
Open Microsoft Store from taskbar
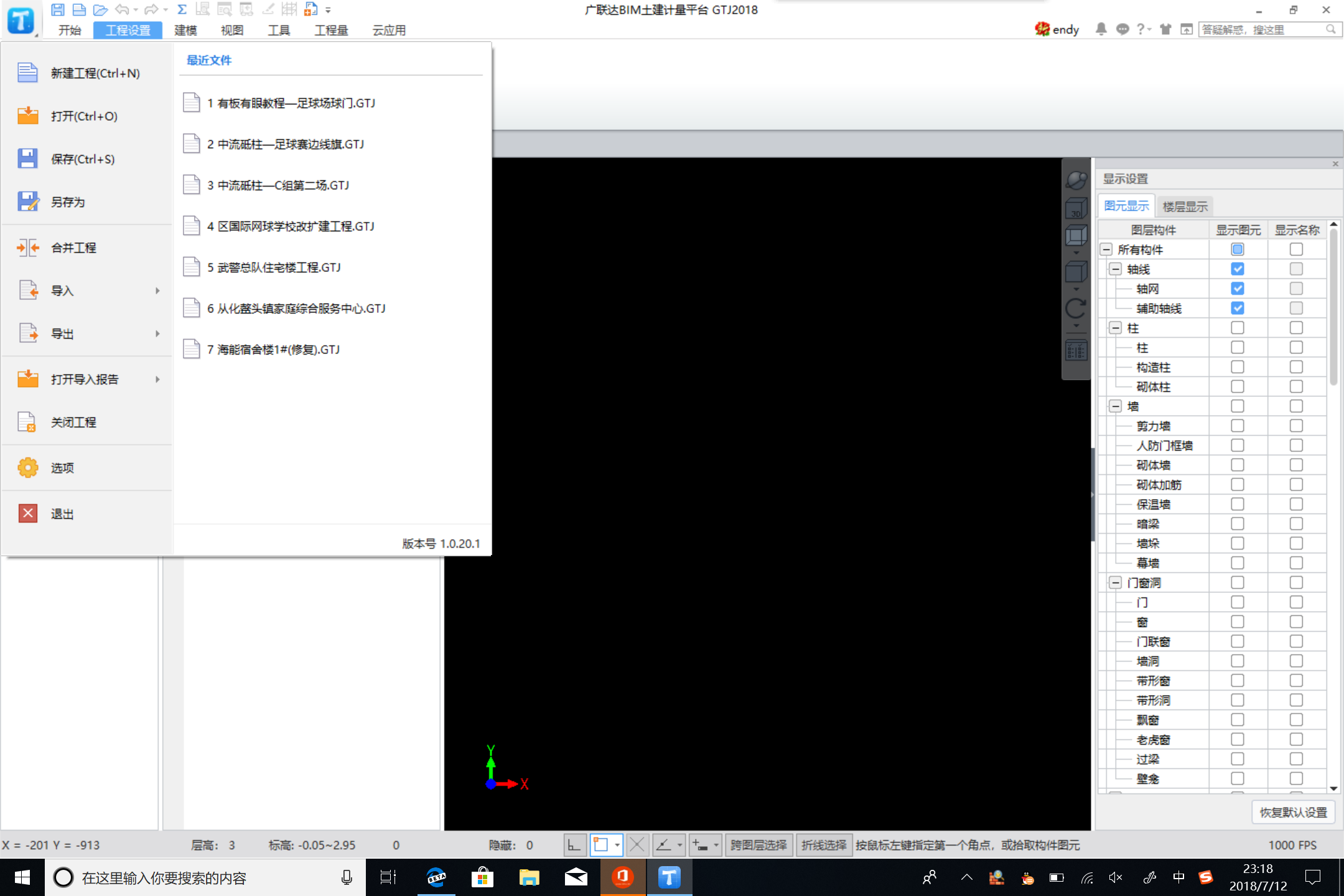pos(482,877)
